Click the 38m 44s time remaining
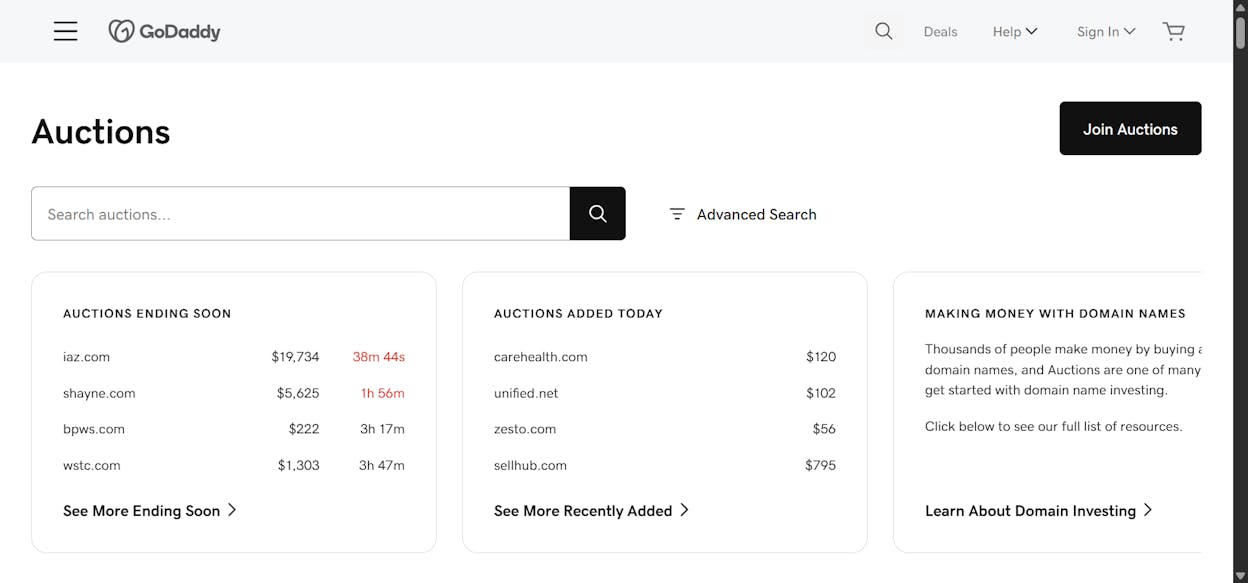The width and height of the screenshot is (1248, 583). pos(379,357)
